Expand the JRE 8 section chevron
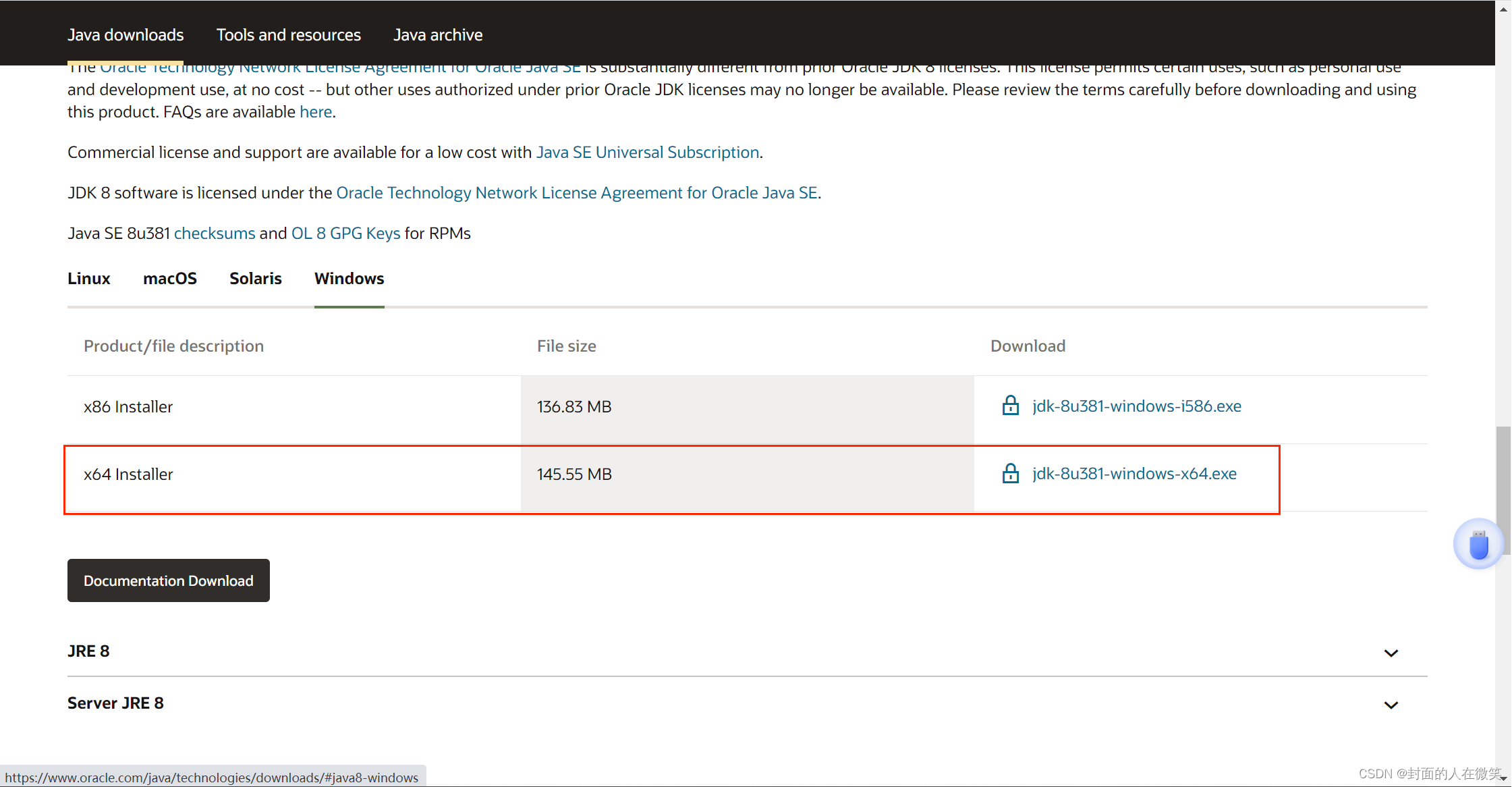This screenshot has width=1512, height=787. point(1391,653)
